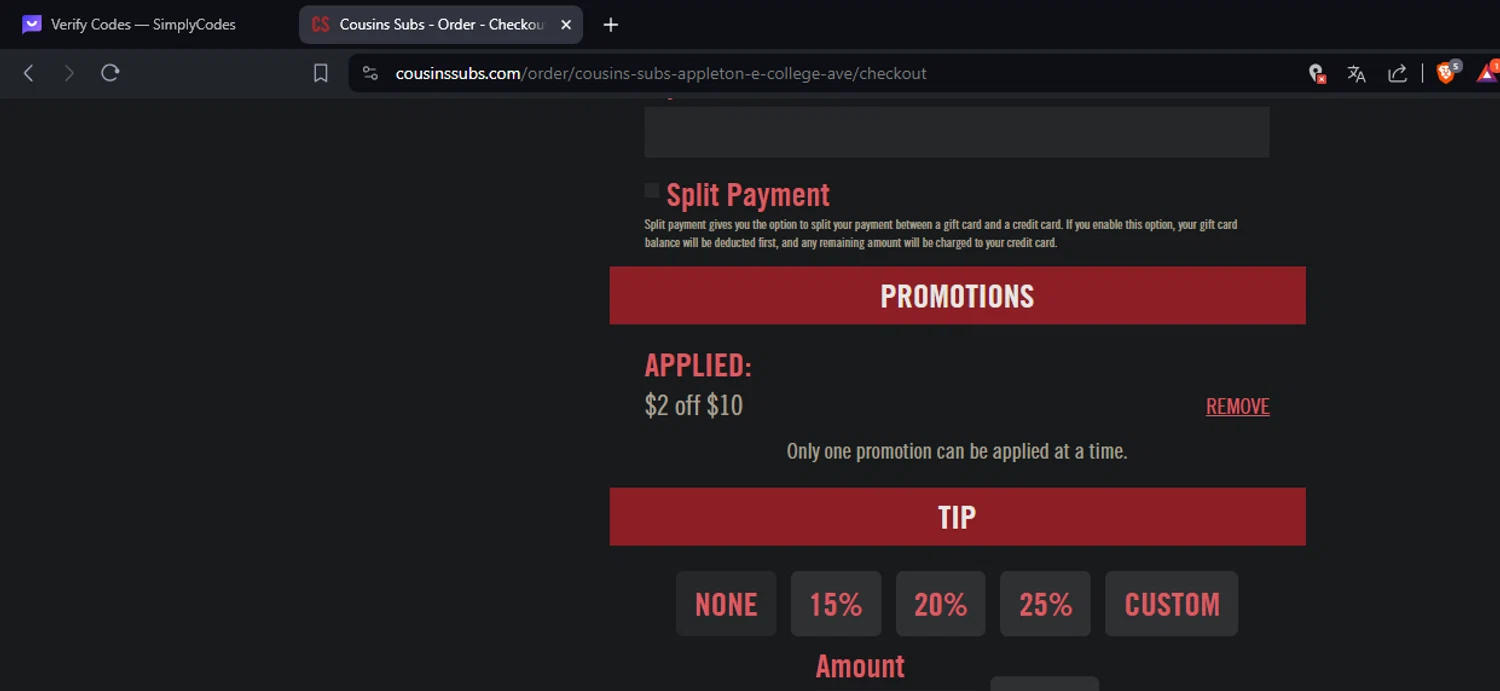The width and height of the screenshot is (1500, 691).
Task: Click the share page icon
Action: pos(1397,73)
